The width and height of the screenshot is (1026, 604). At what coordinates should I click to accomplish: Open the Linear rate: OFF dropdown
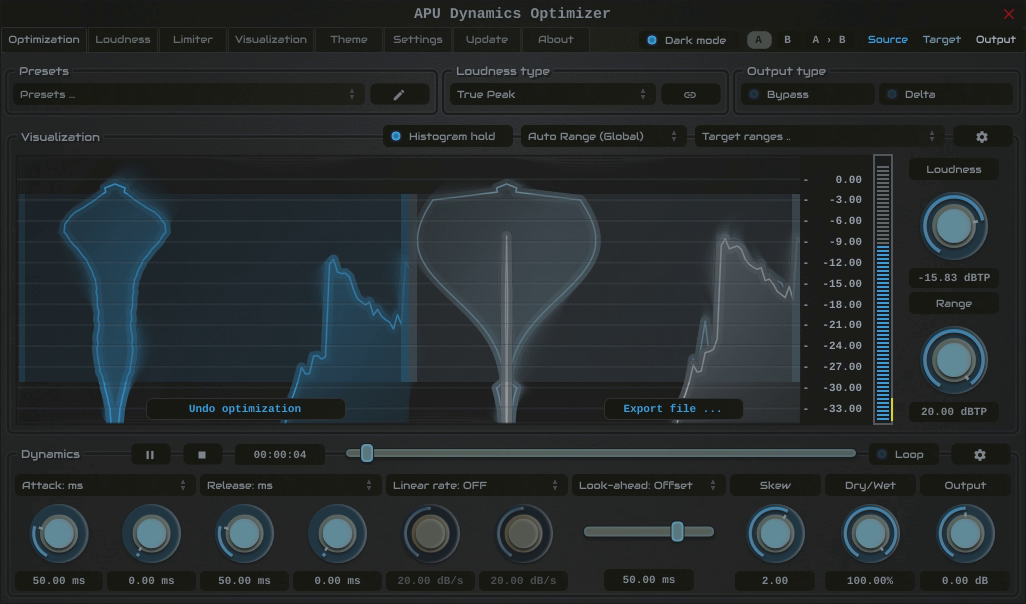click(x=476, y=486)
